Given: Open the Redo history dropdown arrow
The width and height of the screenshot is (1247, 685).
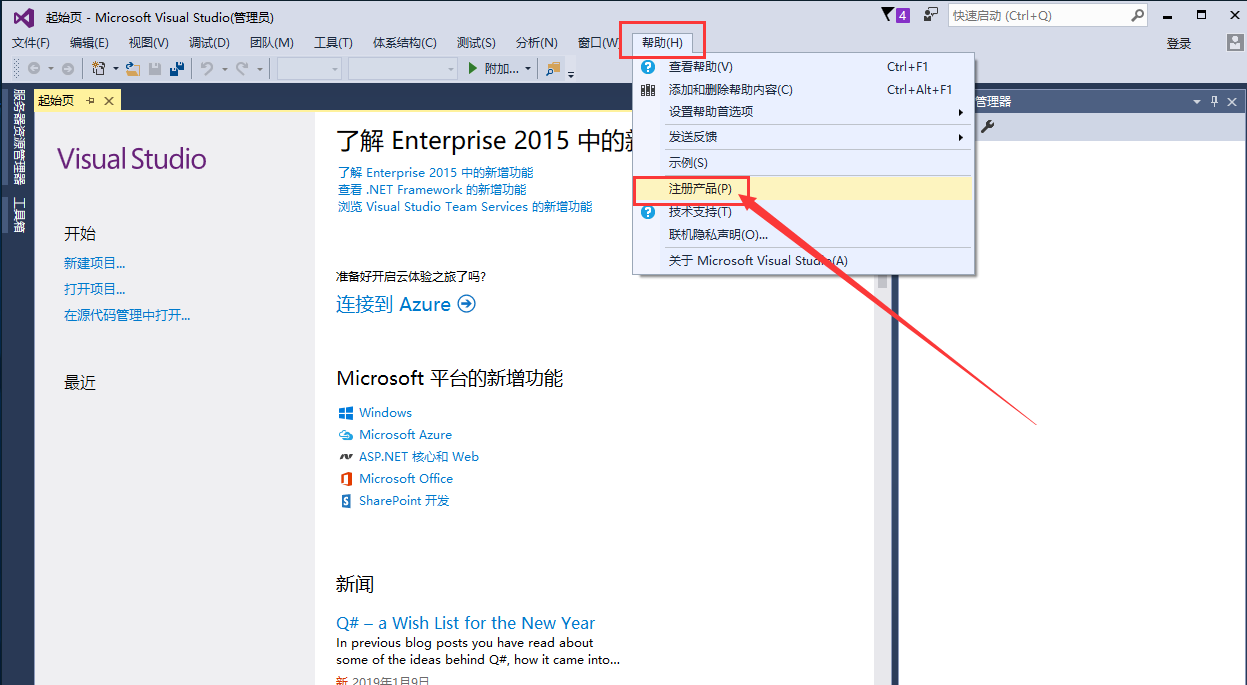Looking at the screenshot, I should point(259,69).
